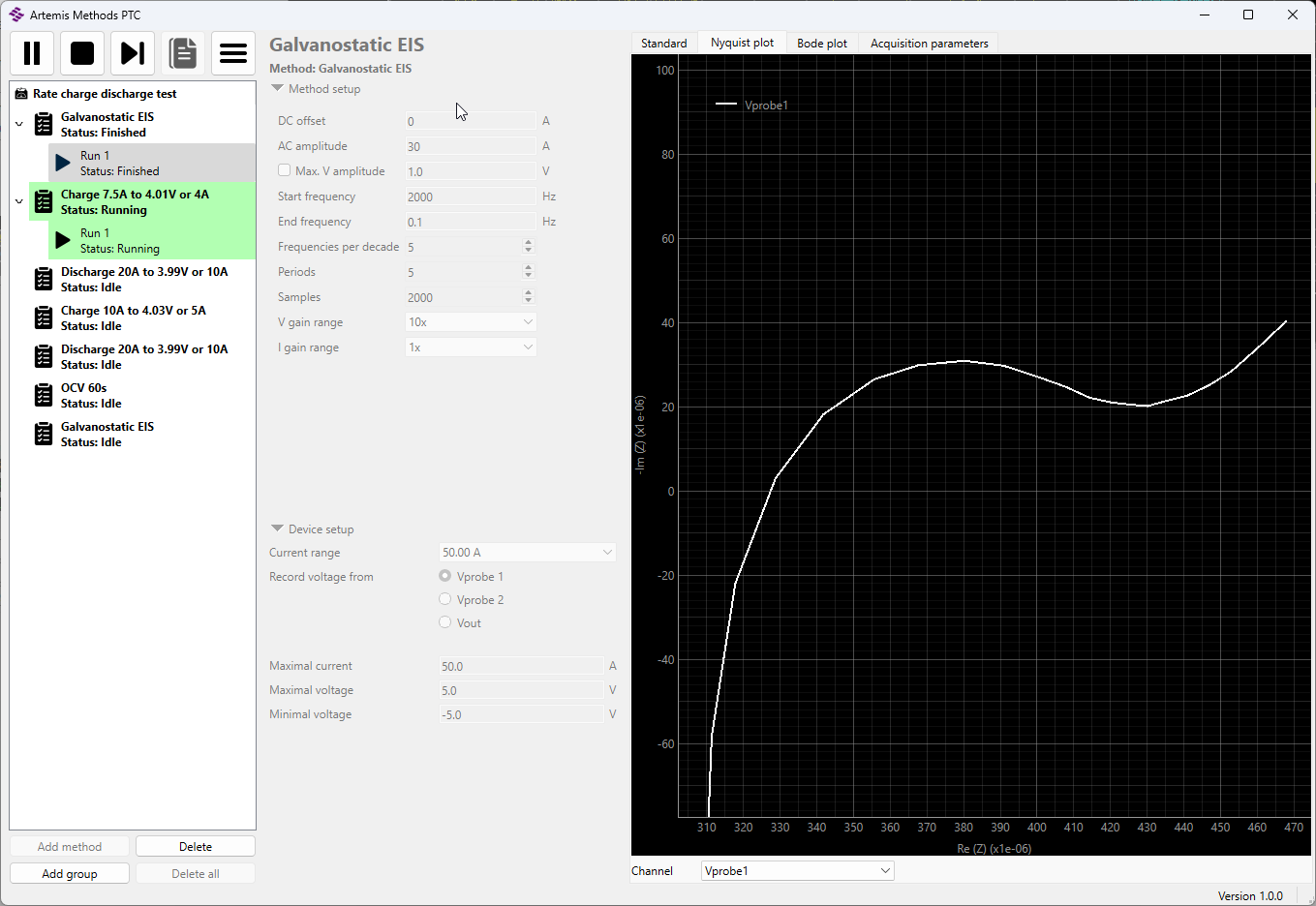Click the AC amplitude input field

[470, 146]
